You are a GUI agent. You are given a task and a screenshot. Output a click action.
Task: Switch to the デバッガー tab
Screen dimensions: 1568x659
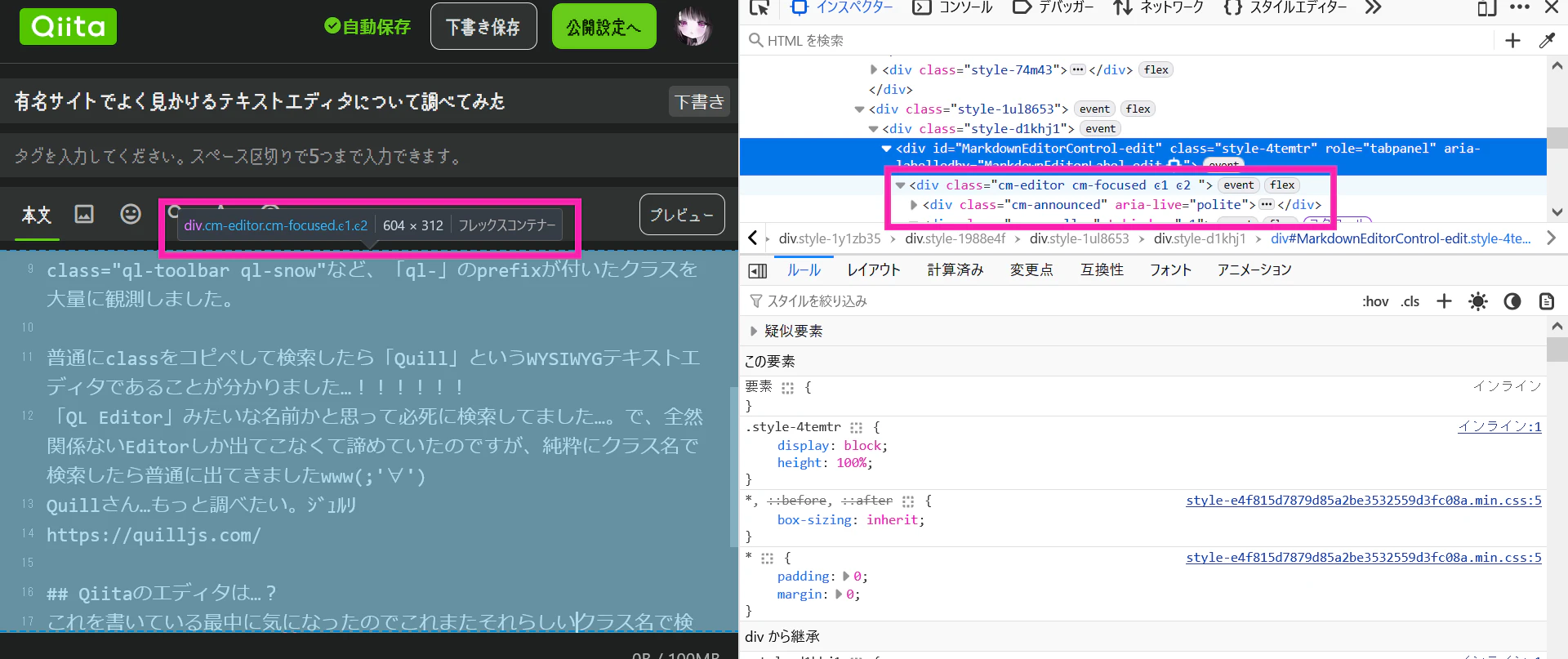[x=1053, y=7]
